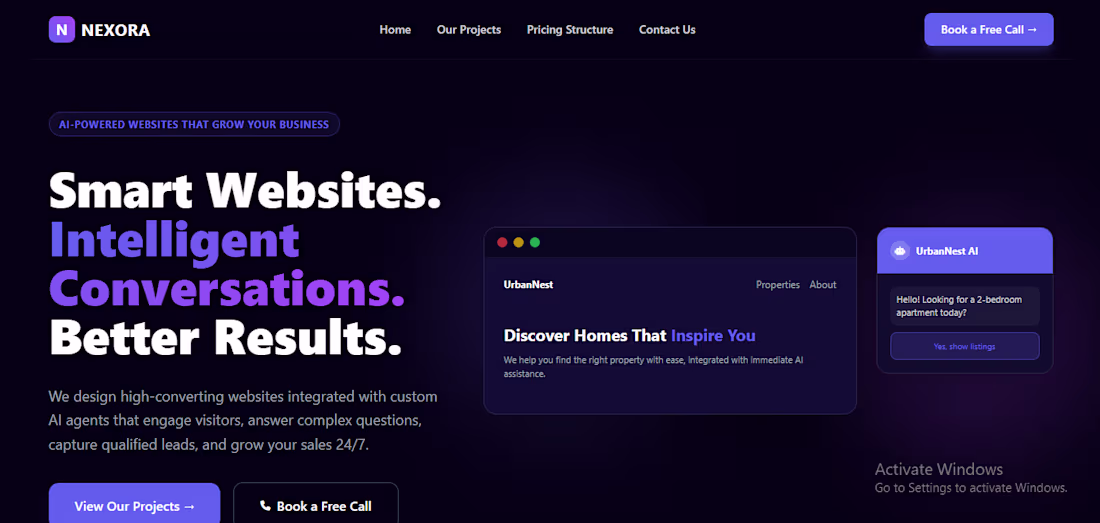Click the Yes, show listings button

point(965,346)
